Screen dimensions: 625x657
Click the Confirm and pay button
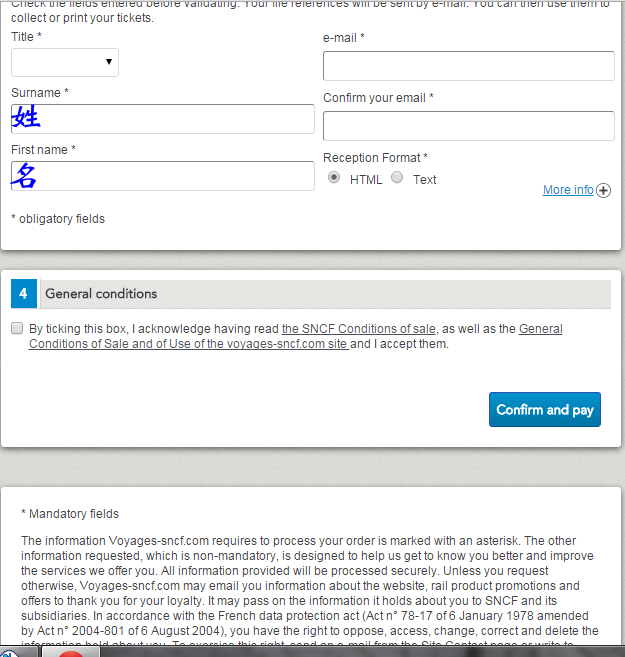544,410
